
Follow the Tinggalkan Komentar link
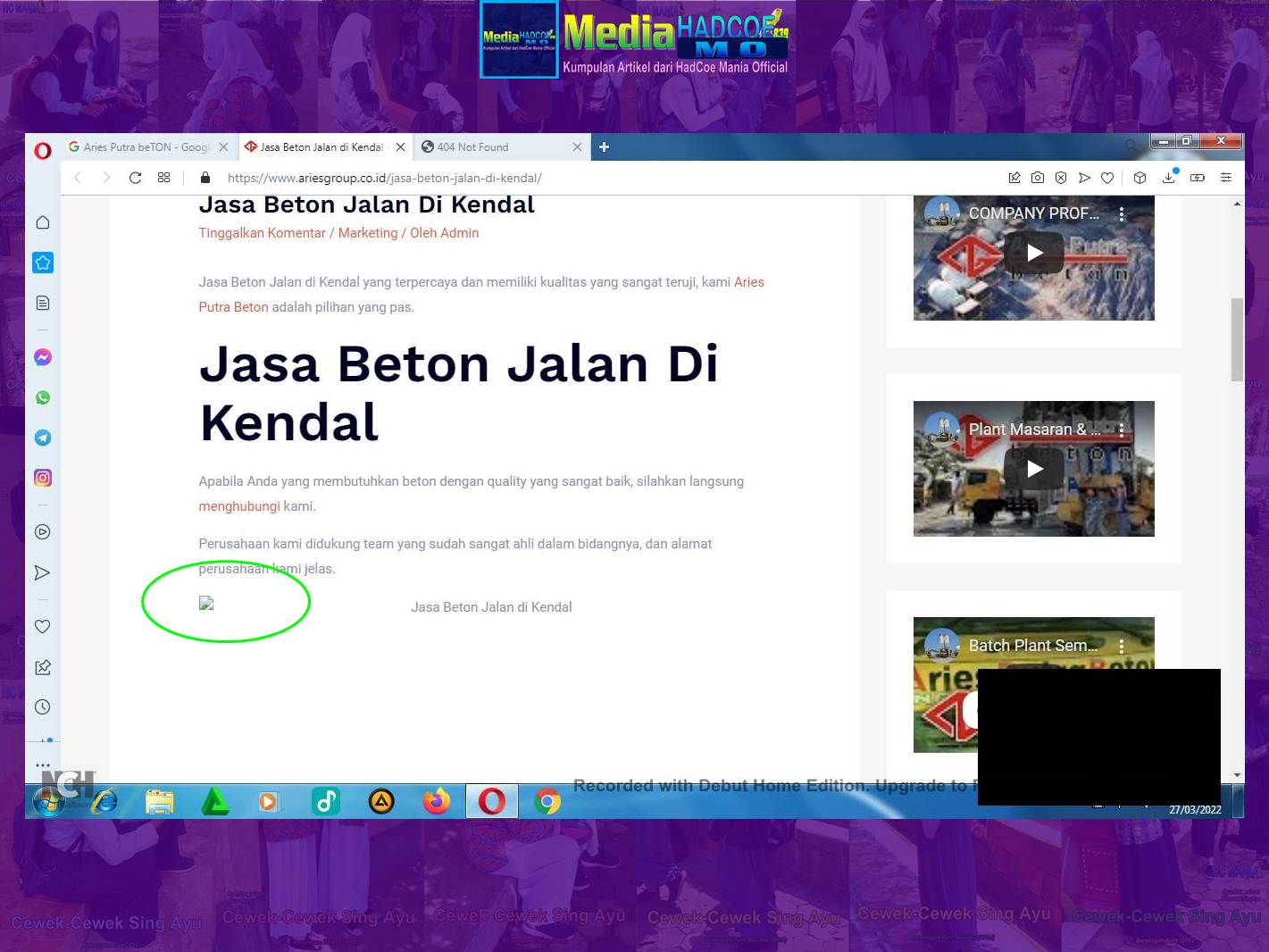[x=262, y=233]
